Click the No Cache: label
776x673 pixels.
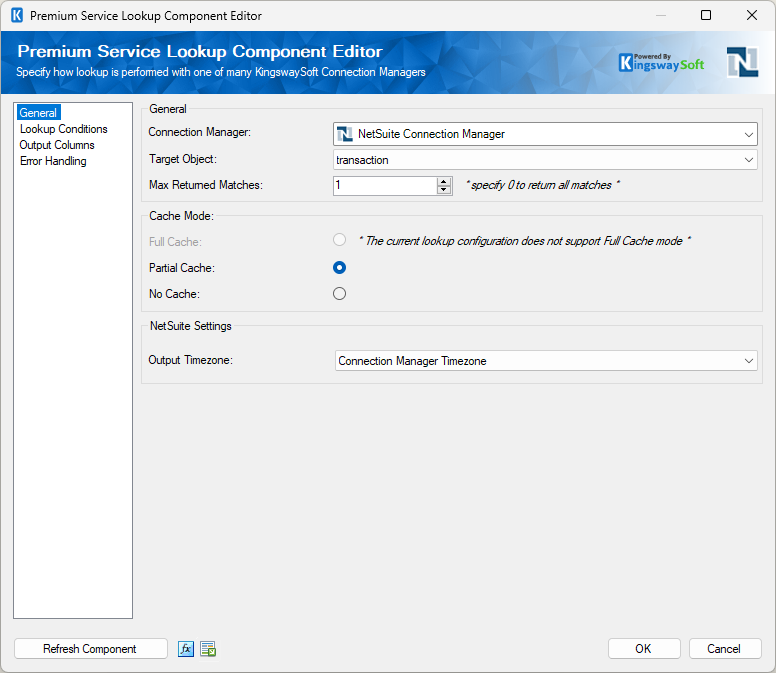174,293
